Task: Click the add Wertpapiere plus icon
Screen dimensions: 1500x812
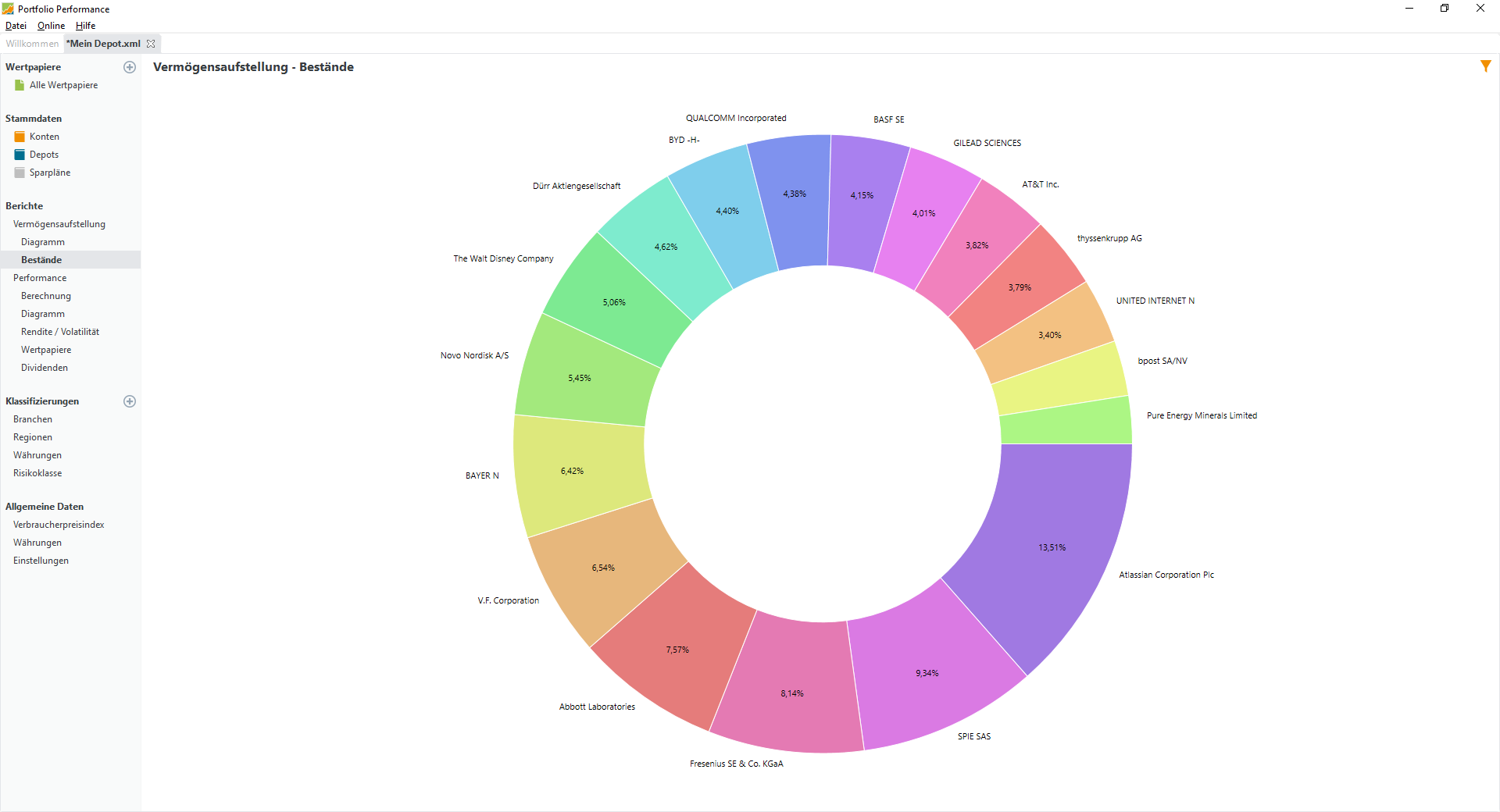Action: point(130,67)
